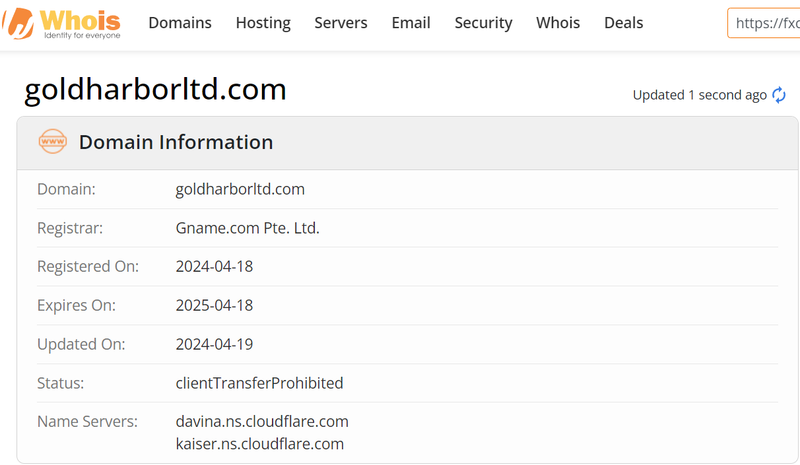Click the Updated On: field label
This screenshot has height=465, width=800.
point(81,345)
